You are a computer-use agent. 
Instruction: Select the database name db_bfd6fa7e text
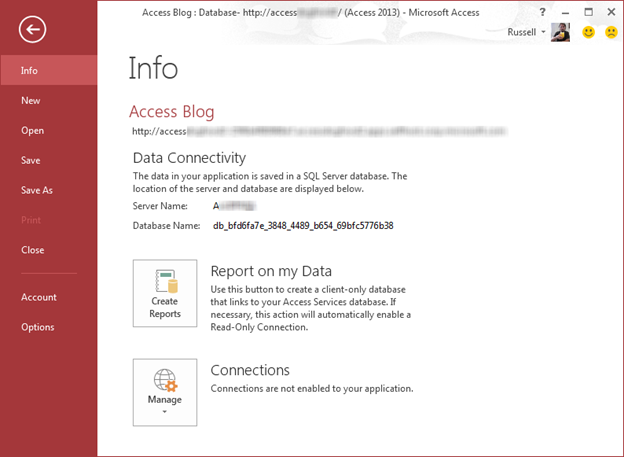coord(303,226)
